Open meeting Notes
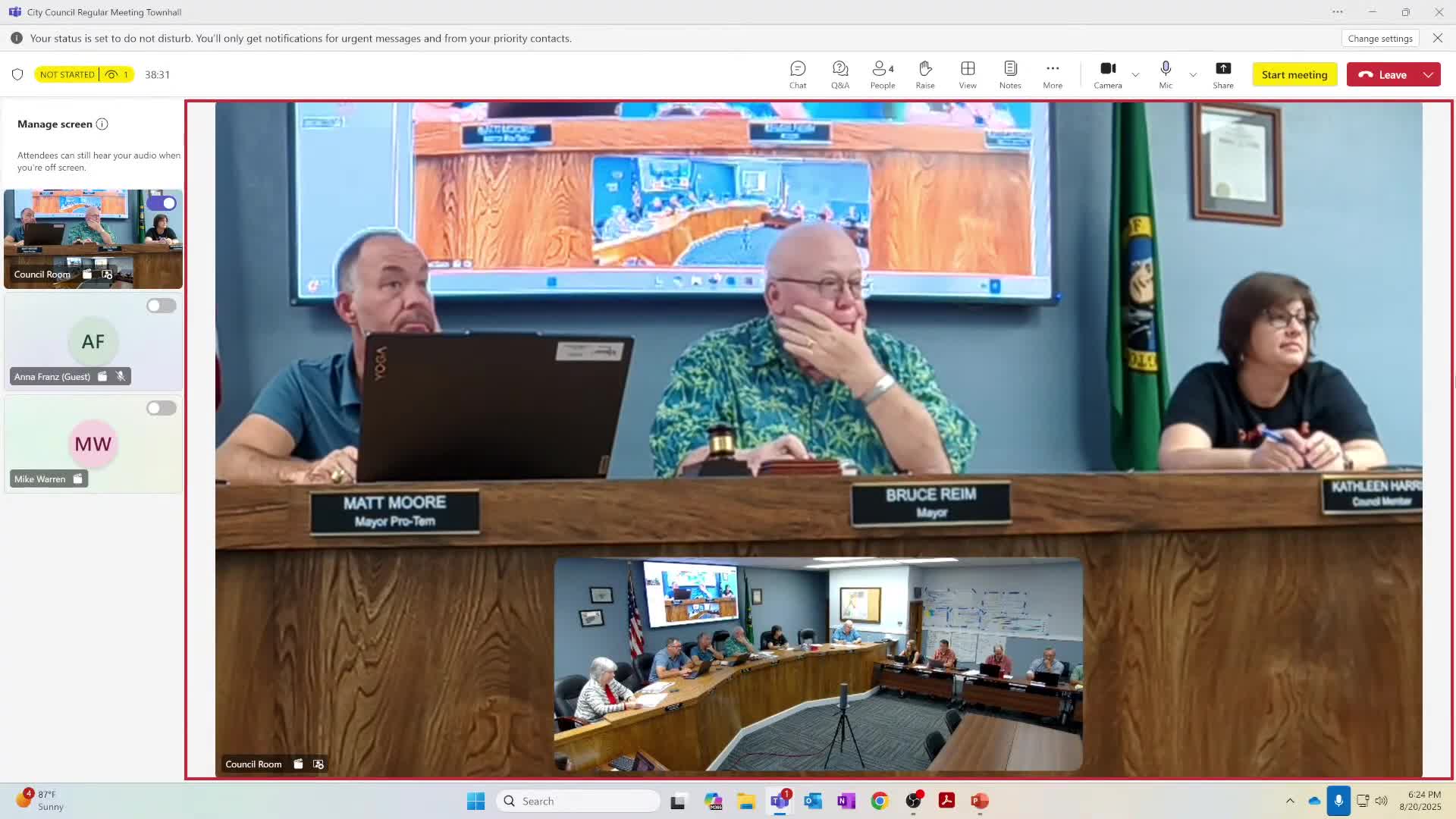This screenshot has width=1456, height=819. [1010, 74]
